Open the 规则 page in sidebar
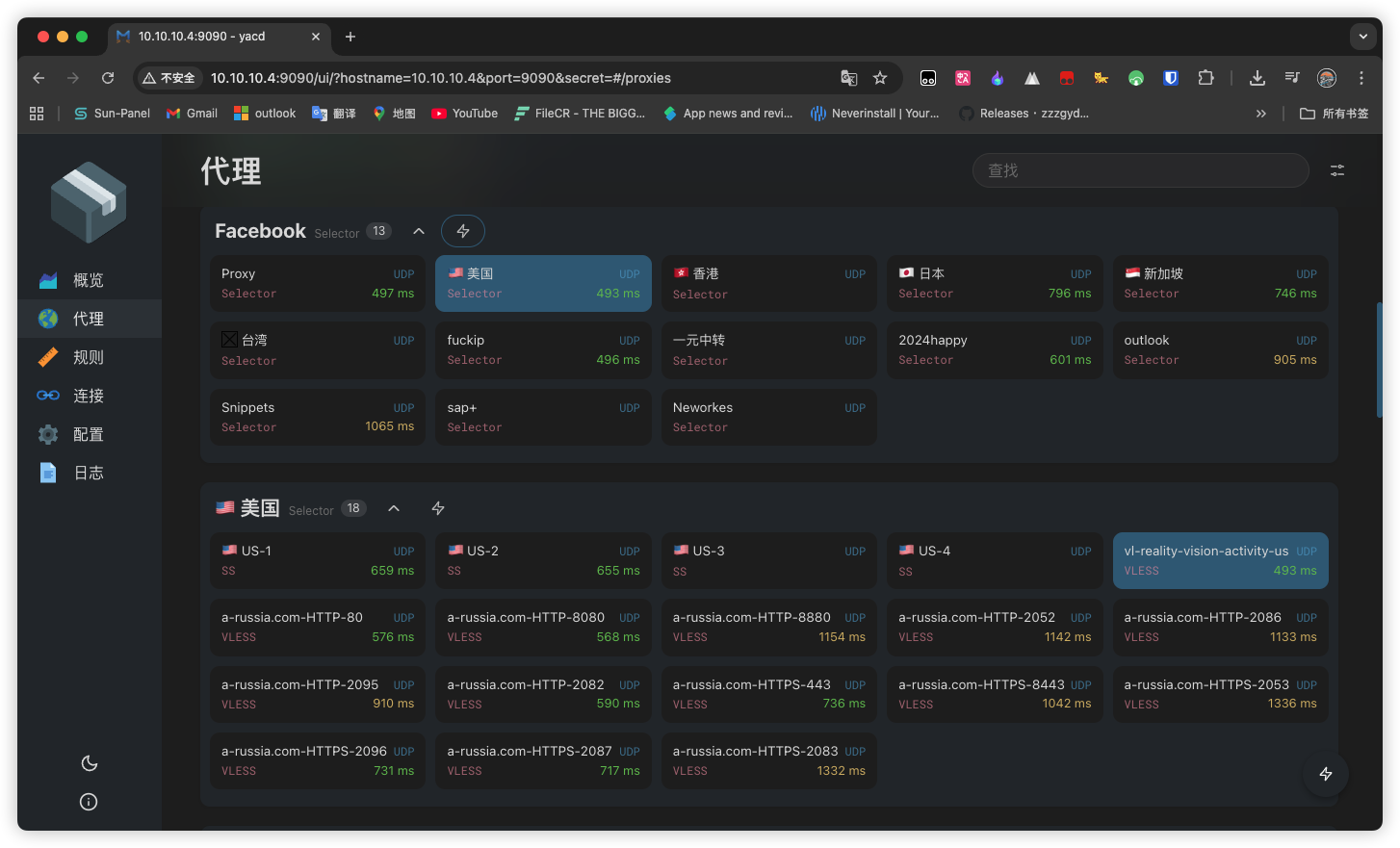The height and width of the screenshot is (848, 1400). [90, 357]
